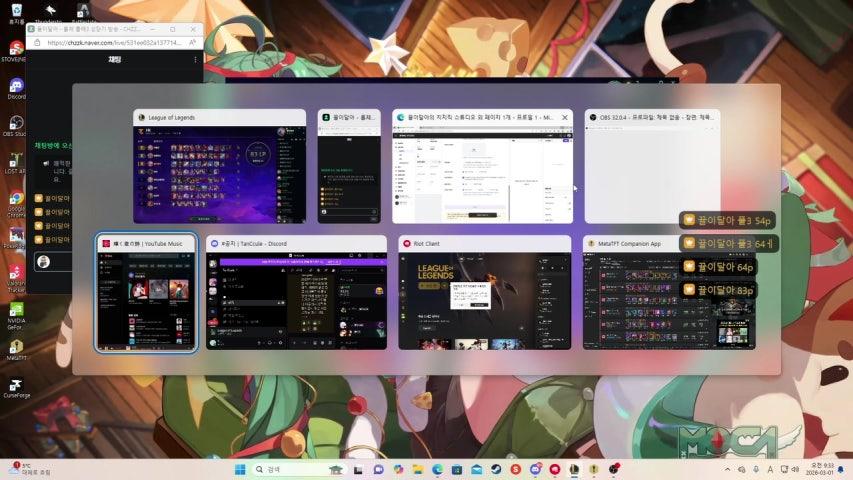Expand the system tray hidden icons chevron

[727, 469]
